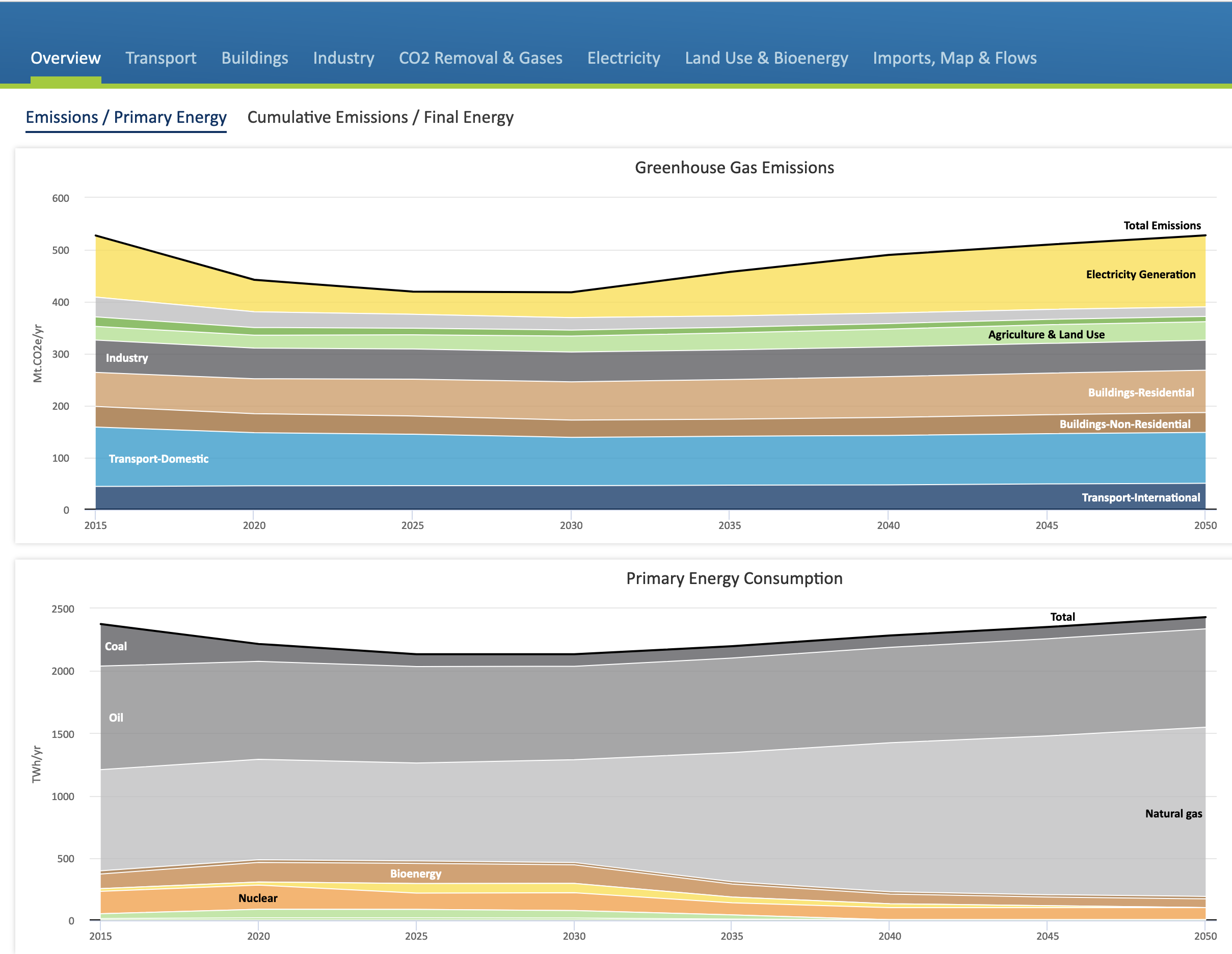Screen dimensions: 1232x954
Task: Click the Bioenergy band label
Action: tap(416, 874)
